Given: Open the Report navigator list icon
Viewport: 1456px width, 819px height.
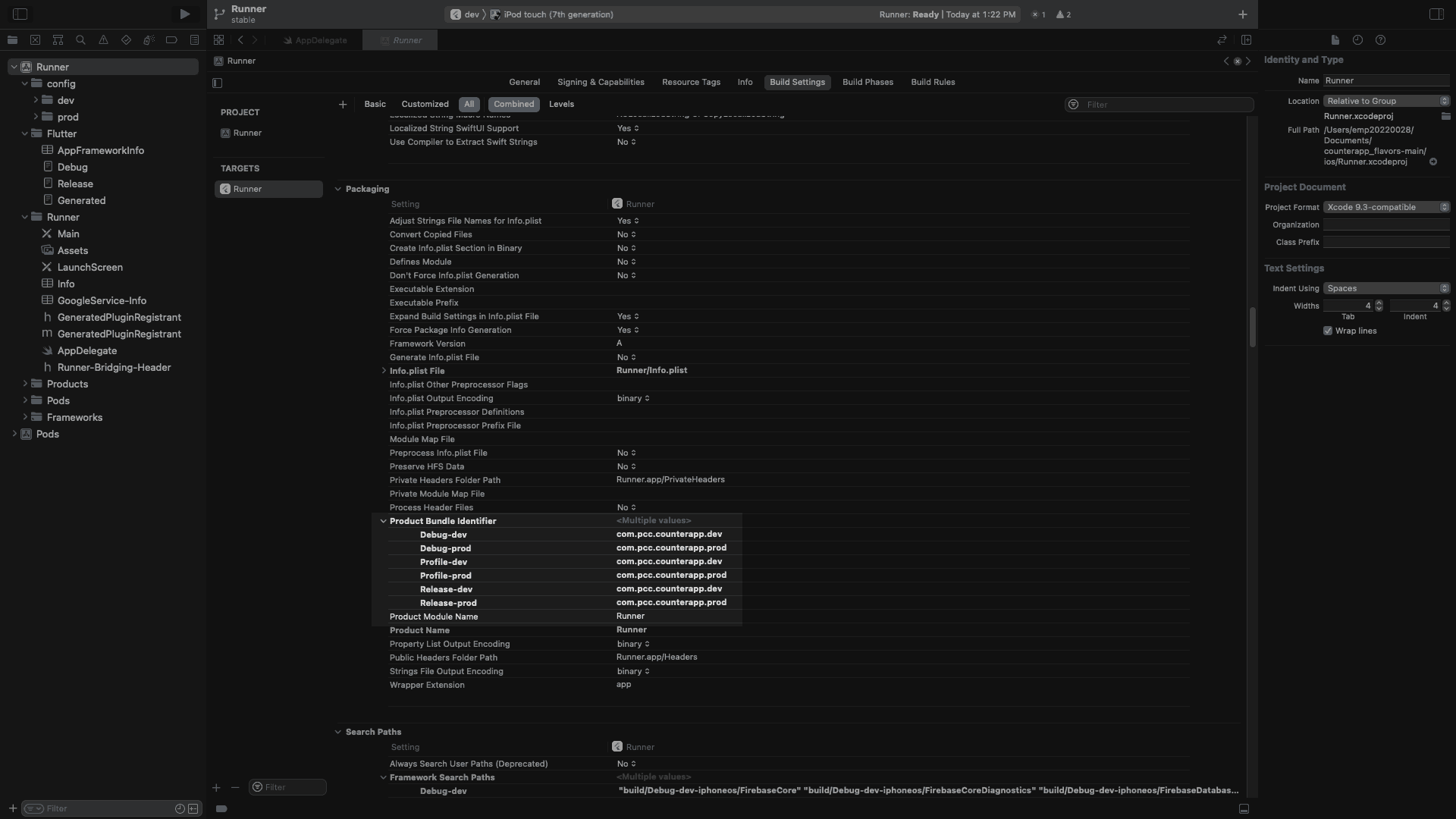Looking at the screenshot, I should pos(194,39).
